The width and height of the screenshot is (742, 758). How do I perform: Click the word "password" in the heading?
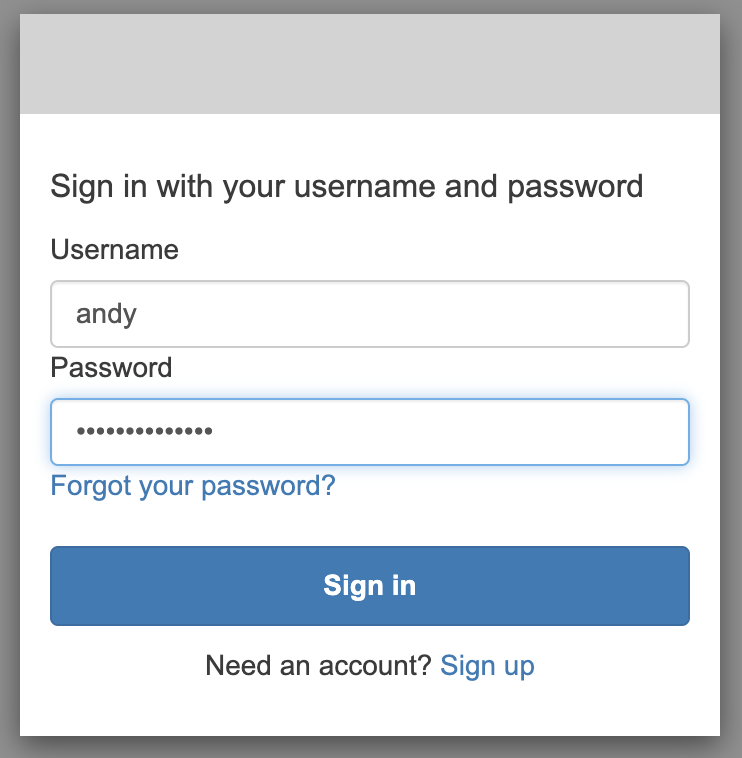point(581,186)
